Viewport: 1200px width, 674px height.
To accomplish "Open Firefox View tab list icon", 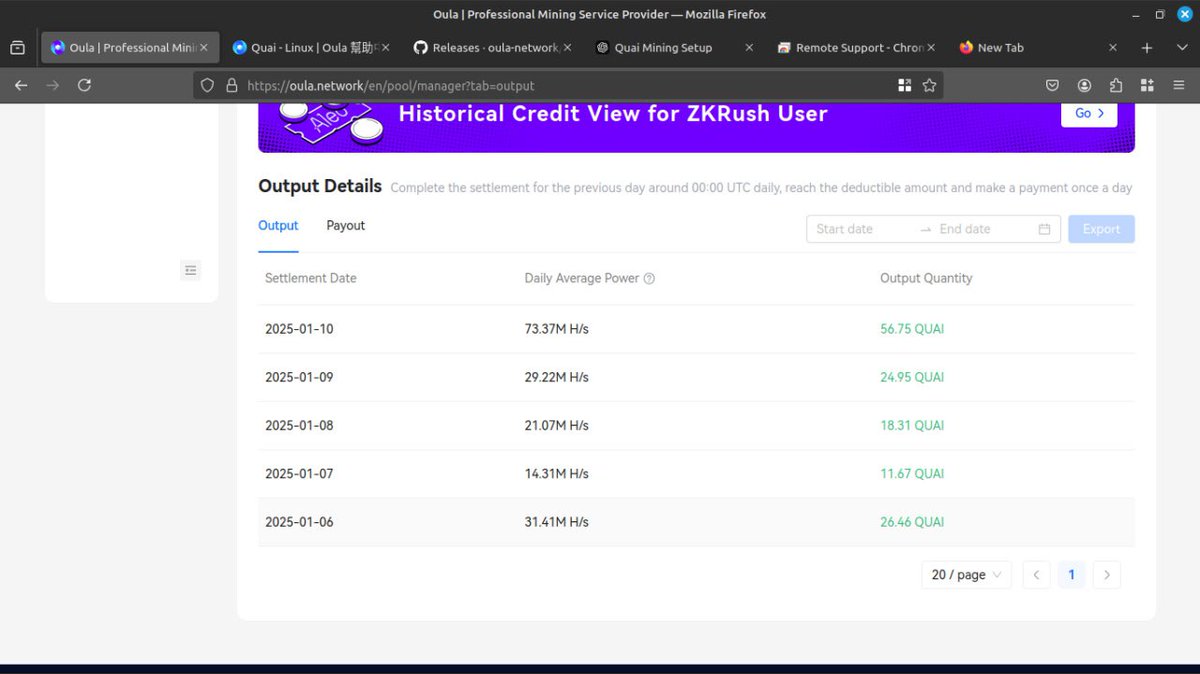I will (x=18, y=47).
